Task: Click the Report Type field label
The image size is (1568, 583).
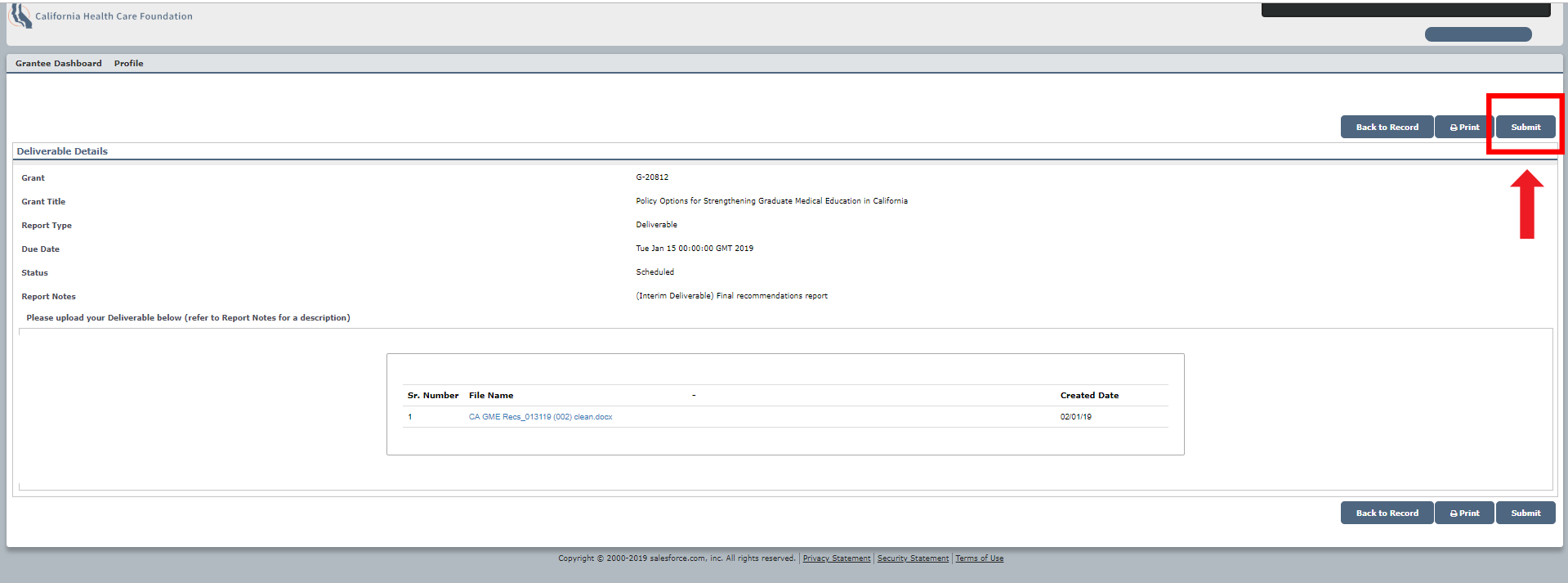Action: (47, 226)
